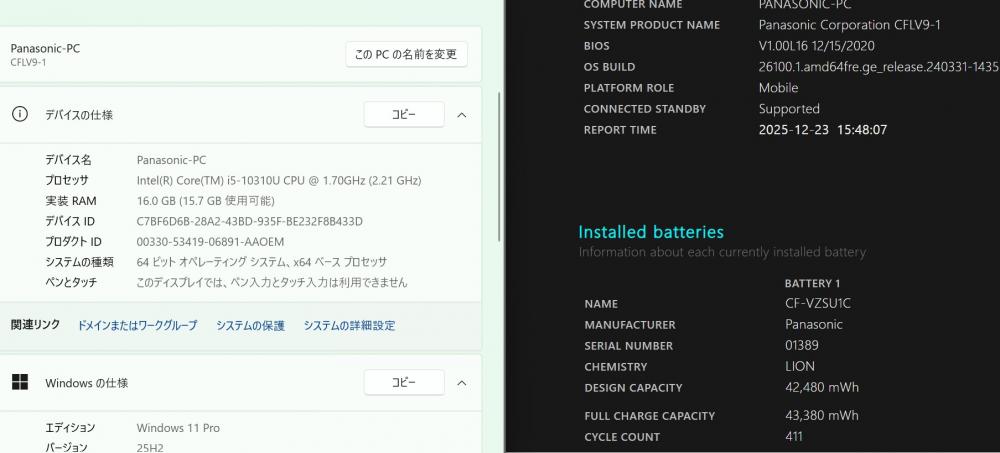Select the プロセッサ label

(x=66, y=181)
